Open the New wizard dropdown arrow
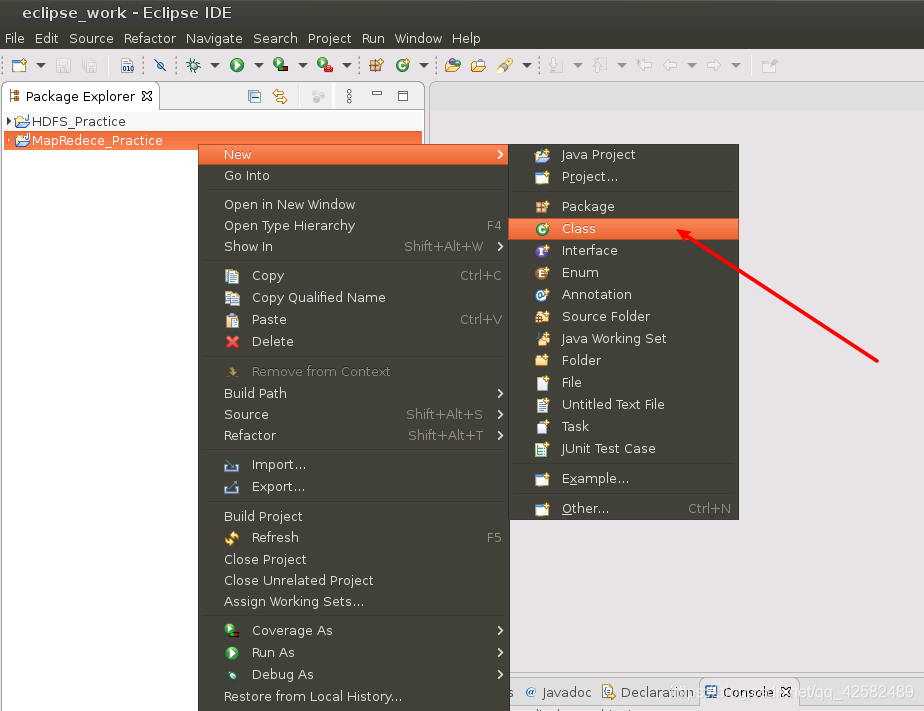Screen dimensions: 924x711 coord(41,65)
